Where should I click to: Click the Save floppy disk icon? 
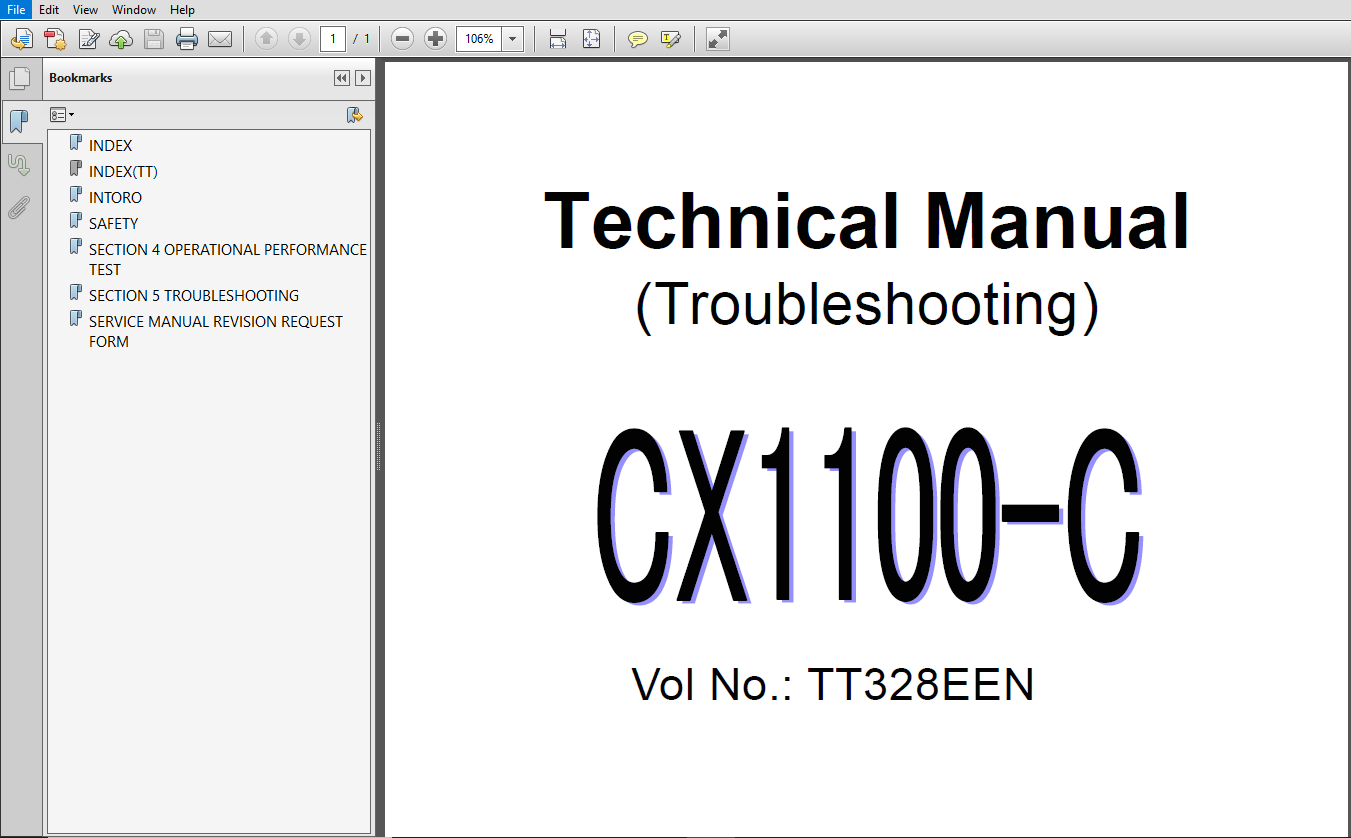tap(154, 39)
